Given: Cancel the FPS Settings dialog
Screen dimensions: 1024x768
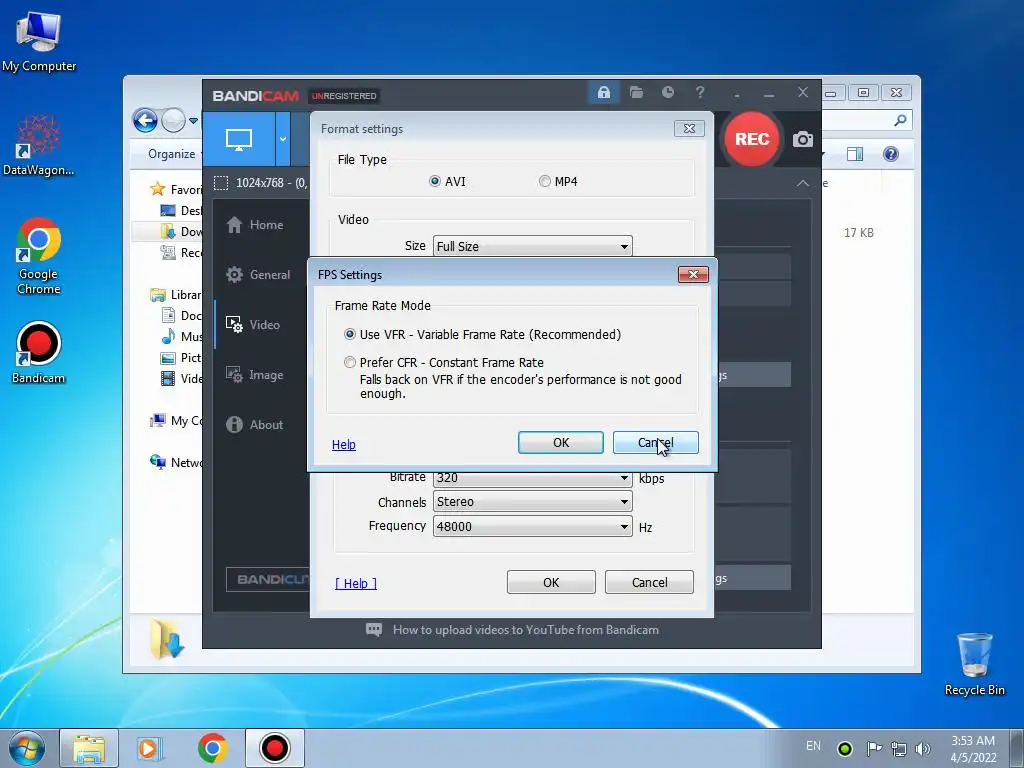Looking at the screenshot, I should tap(655, 443).
